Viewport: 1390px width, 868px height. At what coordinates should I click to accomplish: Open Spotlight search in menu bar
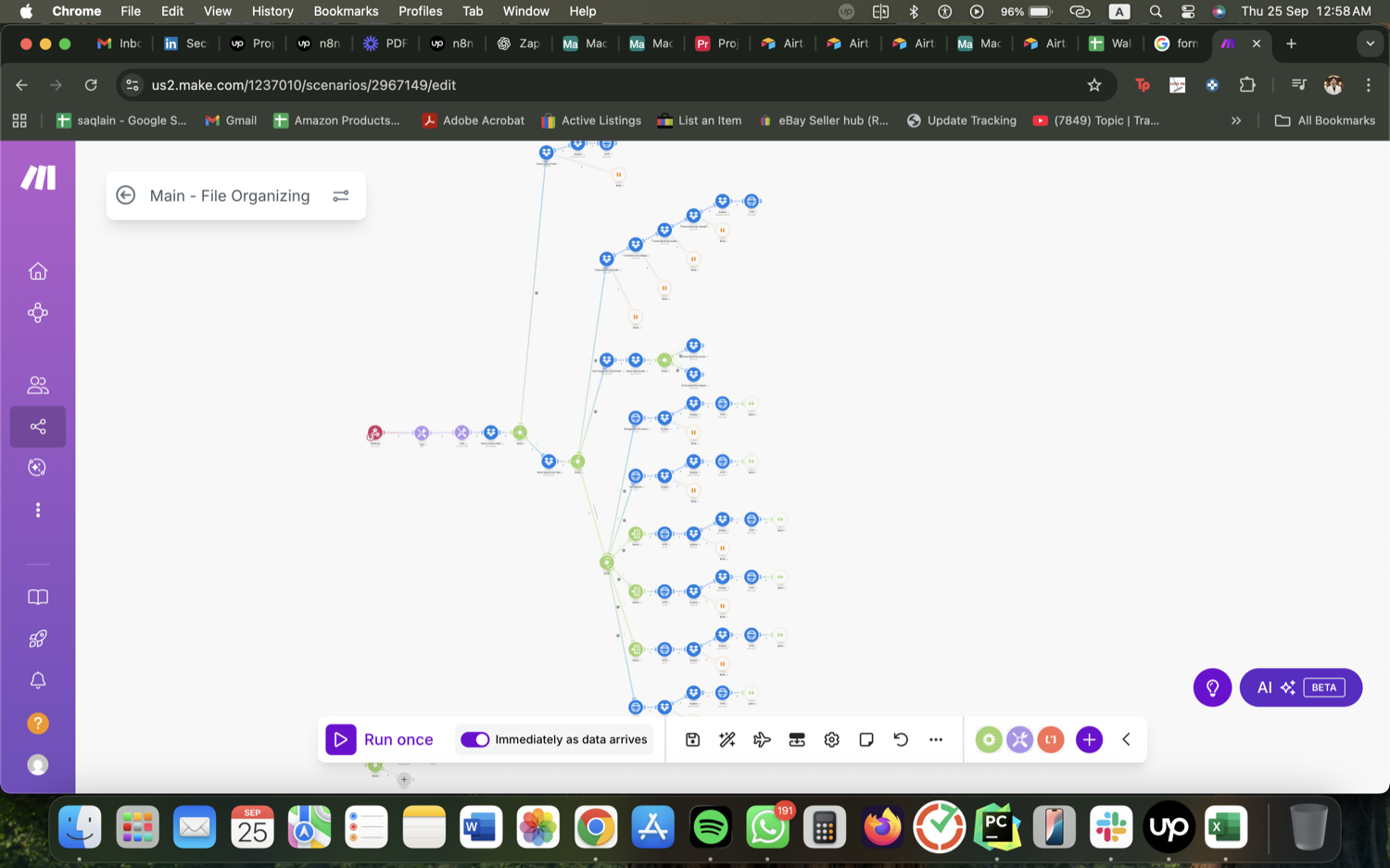coord(1156,11)
